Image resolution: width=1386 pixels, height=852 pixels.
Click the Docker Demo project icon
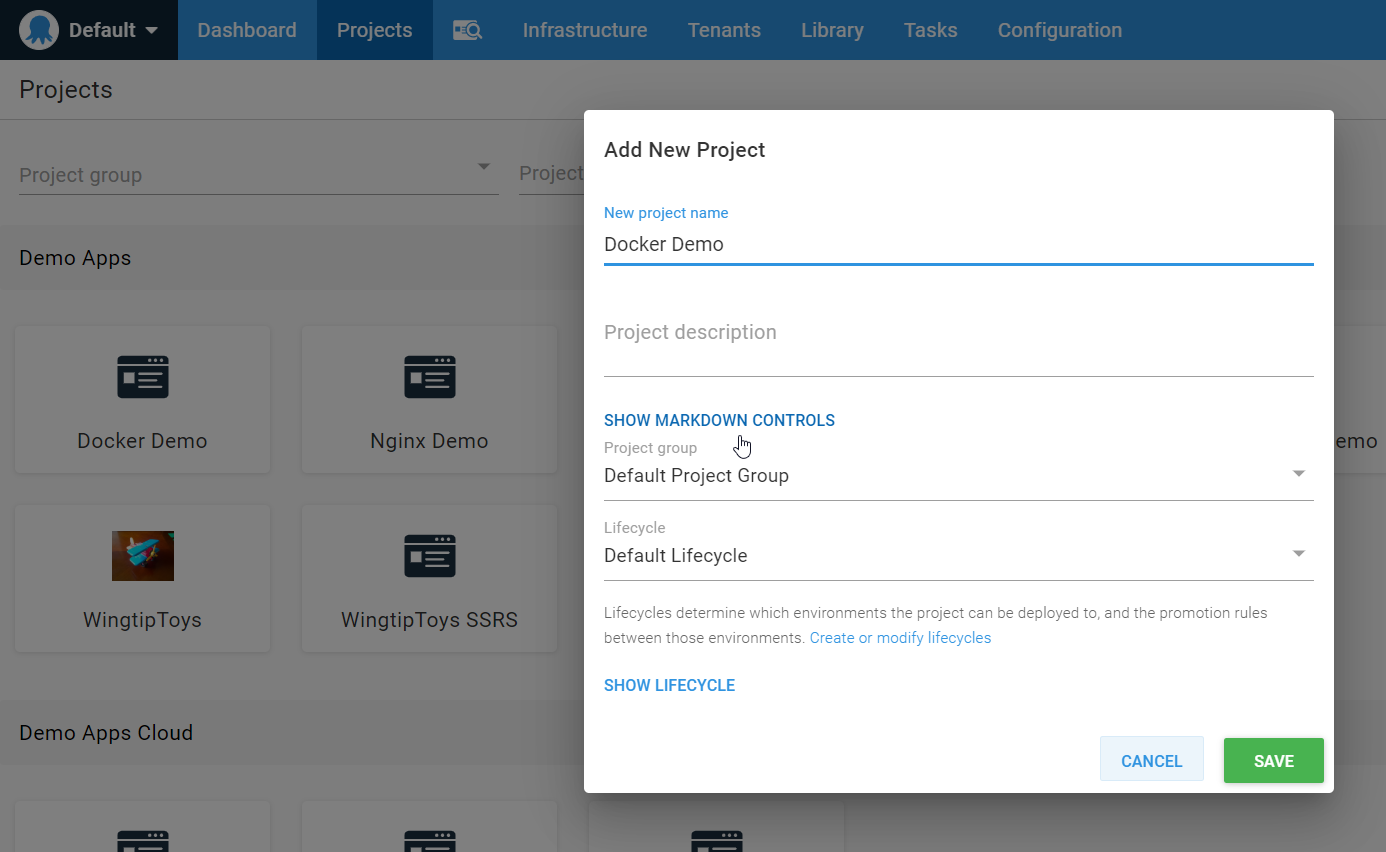click(142, 377)
